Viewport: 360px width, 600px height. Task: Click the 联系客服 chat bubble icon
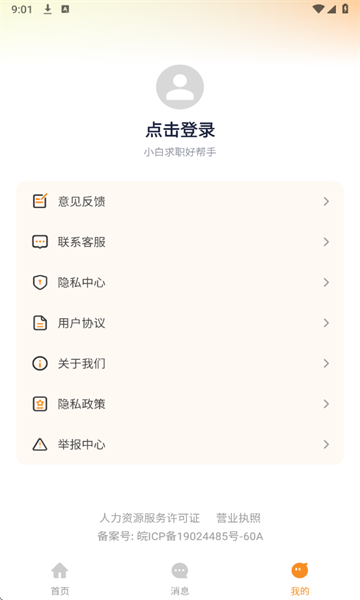tap(40, 242)
